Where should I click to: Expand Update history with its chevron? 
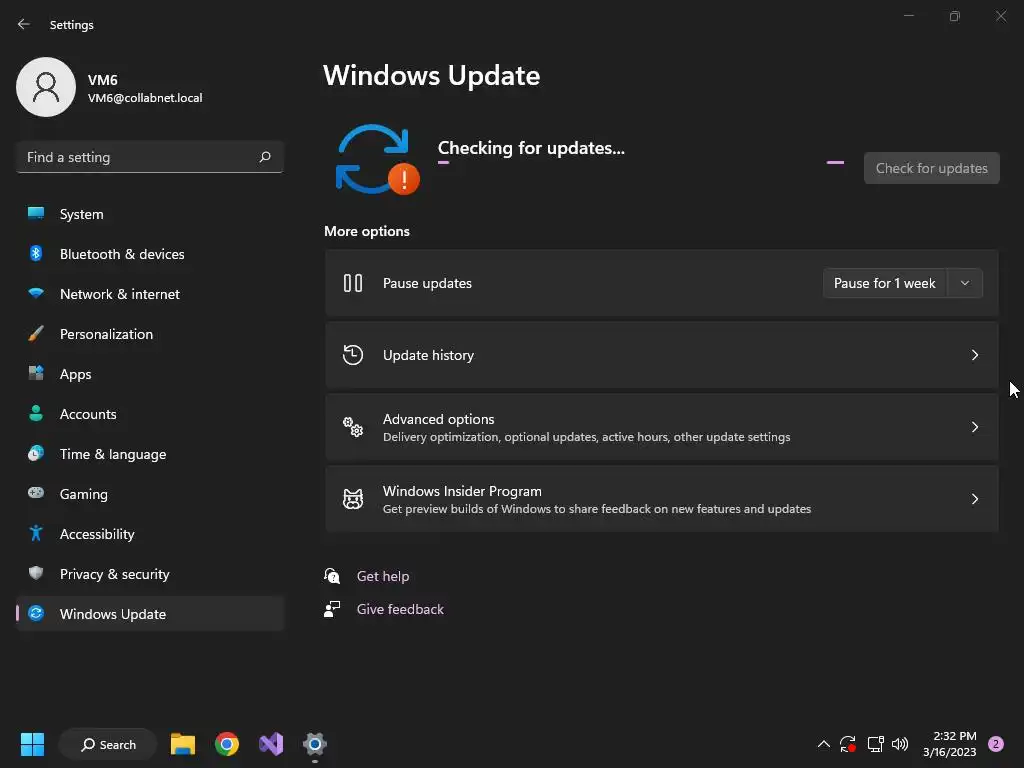(974, 355)
